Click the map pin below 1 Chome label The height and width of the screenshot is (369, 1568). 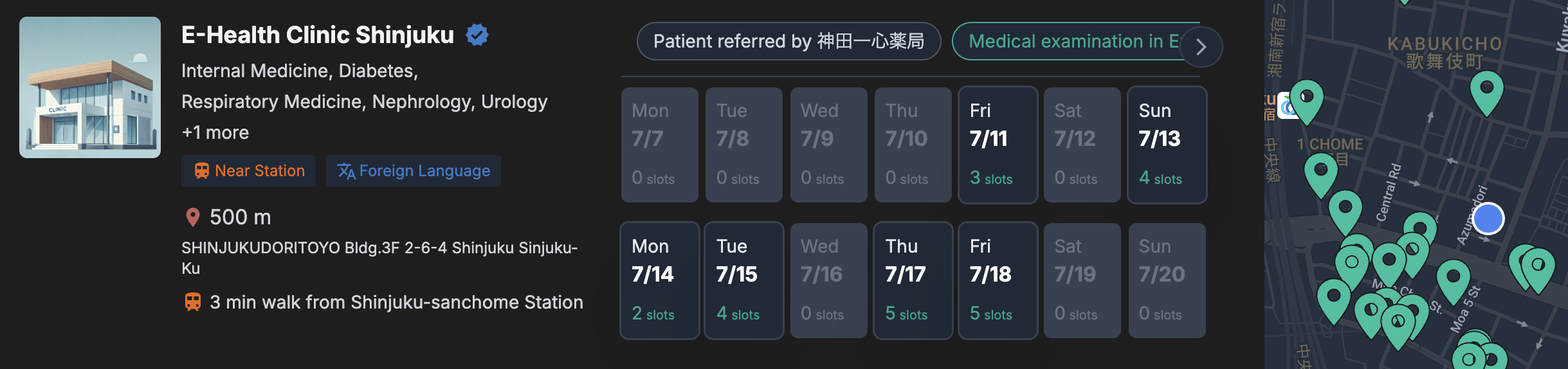coord(1320,174)
